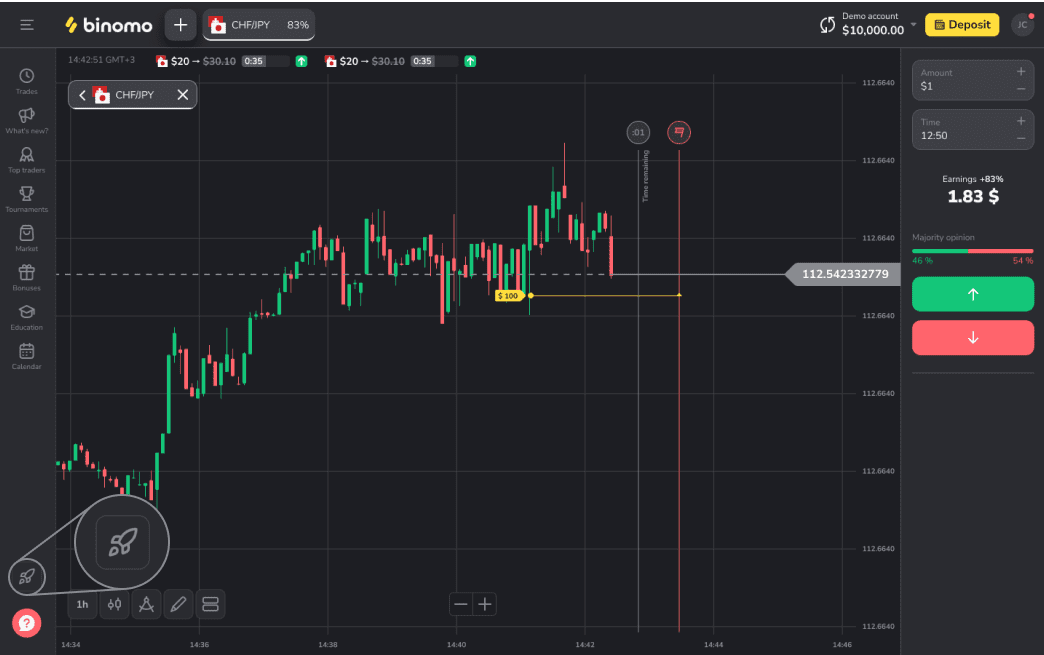
Task: Open the hamburger main menu
Action: 27,25
